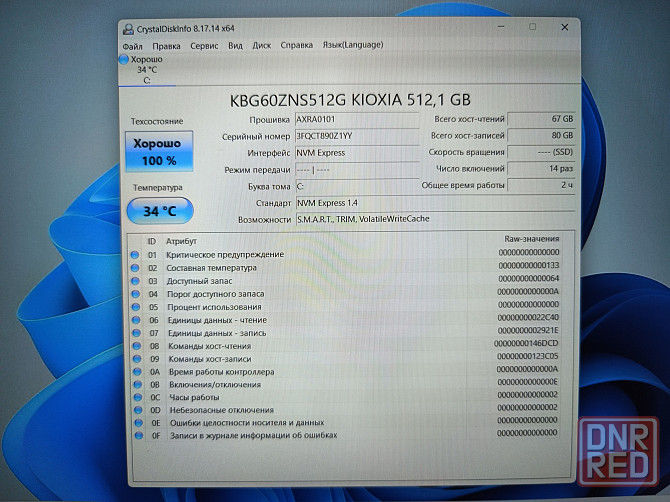
Task: Open the Справка menu
Action: pos(297,45)
